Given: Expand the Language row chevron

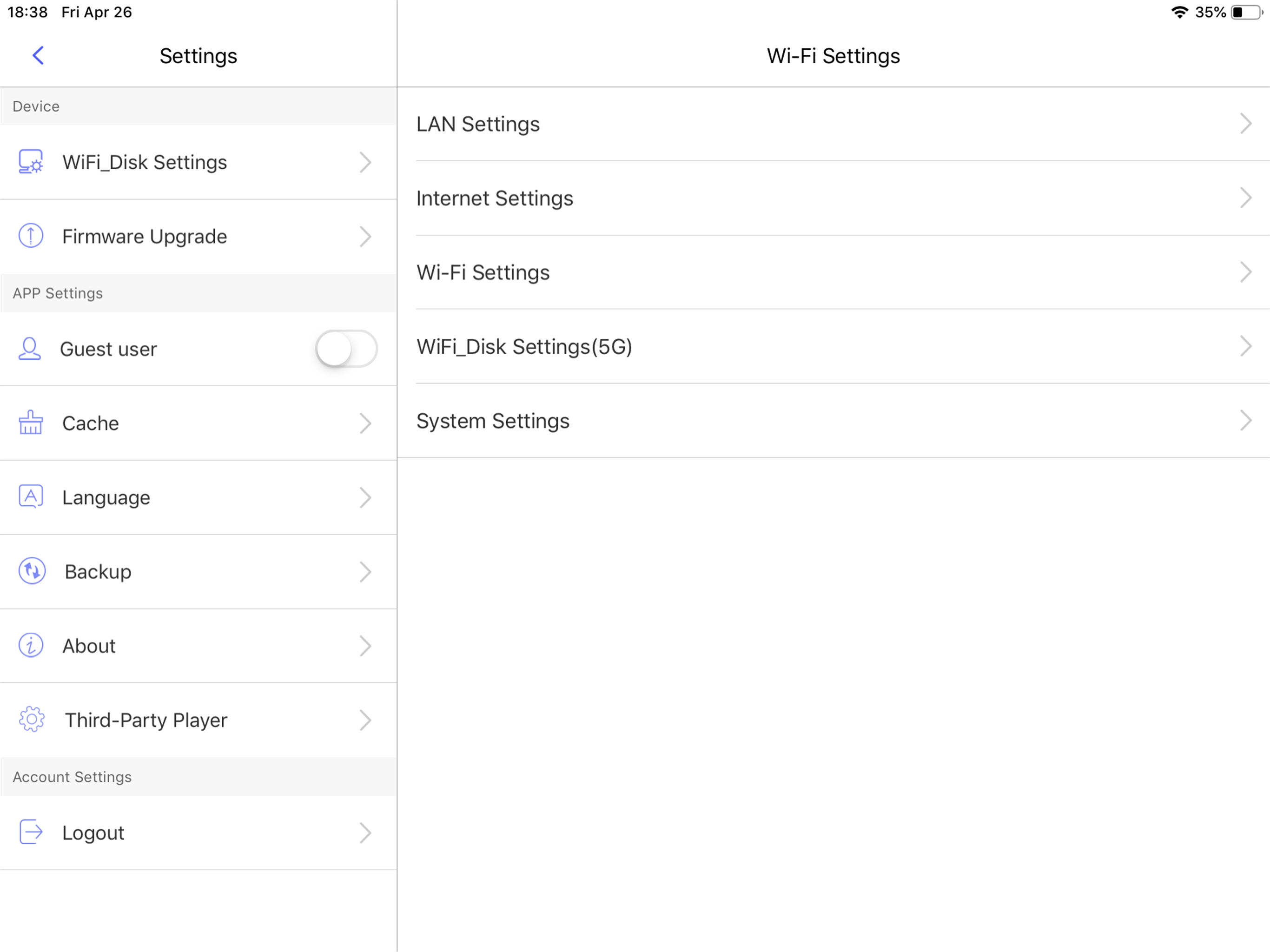Looking at the screenshot, I should point(365,498).
